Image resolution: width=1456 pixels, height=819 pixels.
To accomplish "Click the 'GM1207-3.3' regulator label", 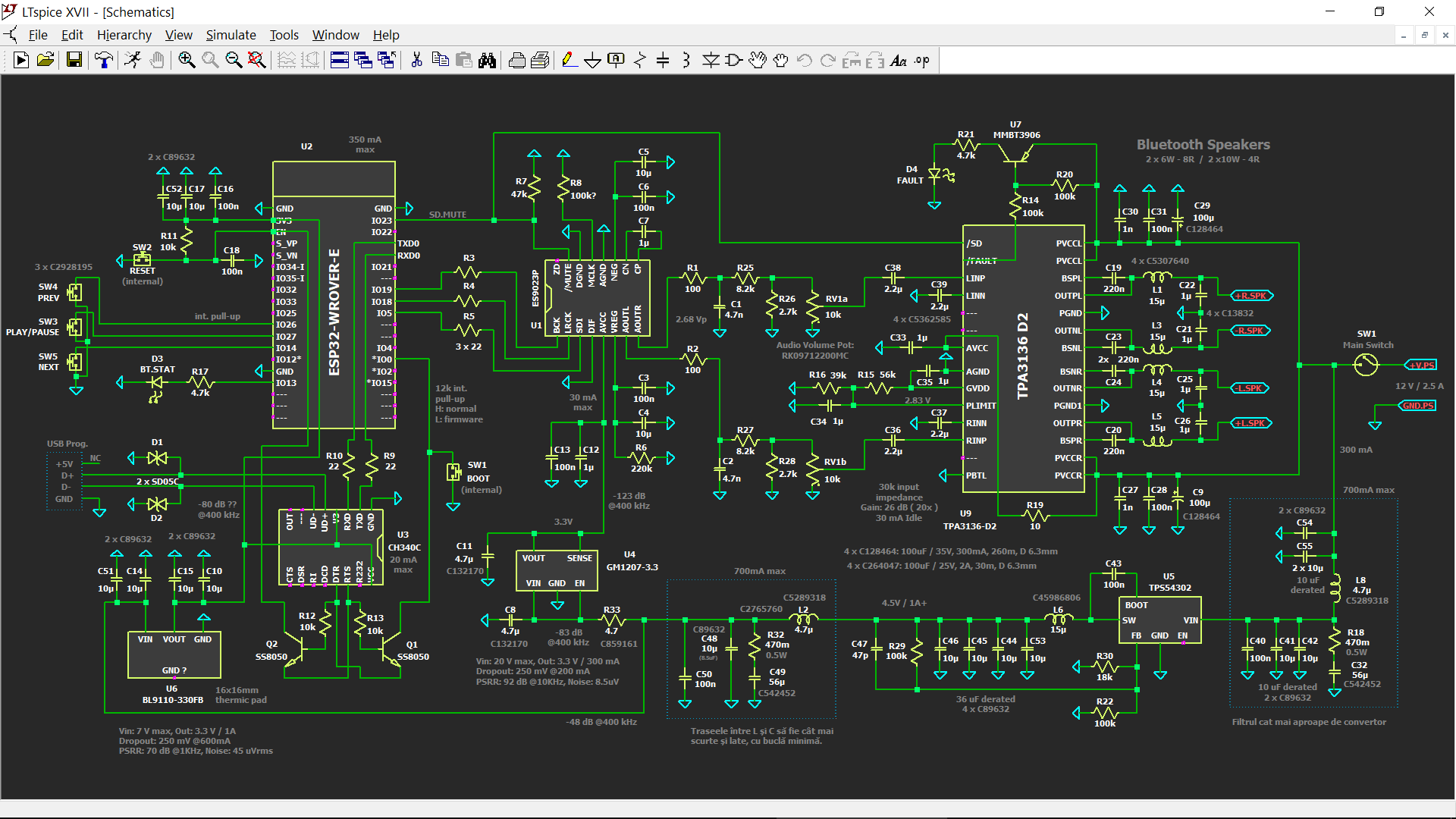I will click(632, 567).
